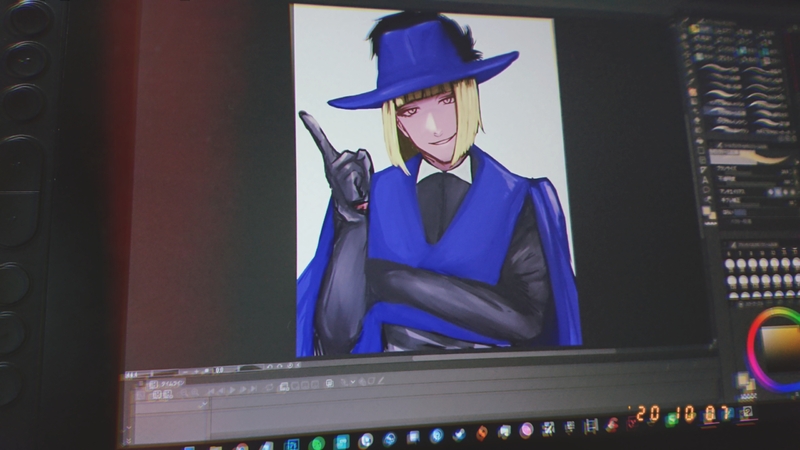Zoom out the timeline view
Screen dimensions: 800x450
point(185,393)
